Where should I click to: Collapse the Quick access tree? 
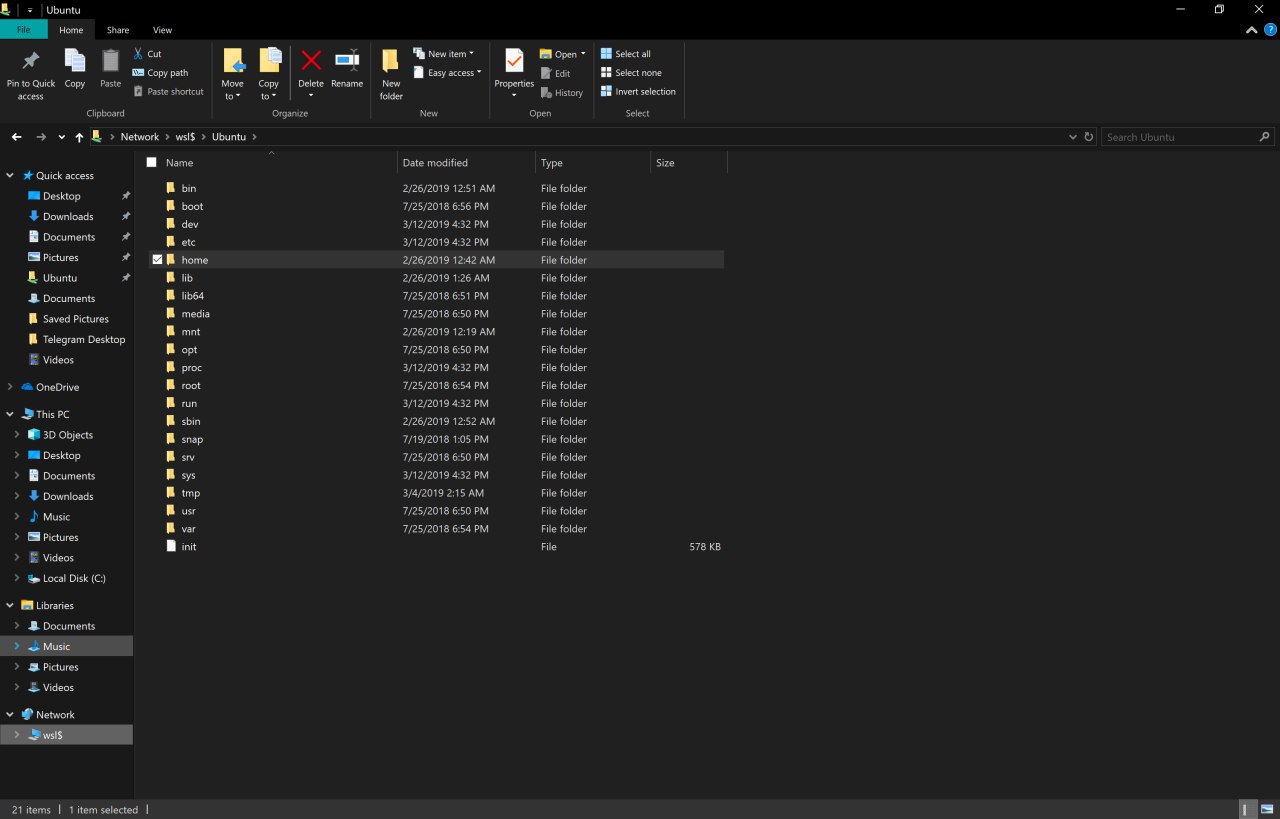point(10,176)
